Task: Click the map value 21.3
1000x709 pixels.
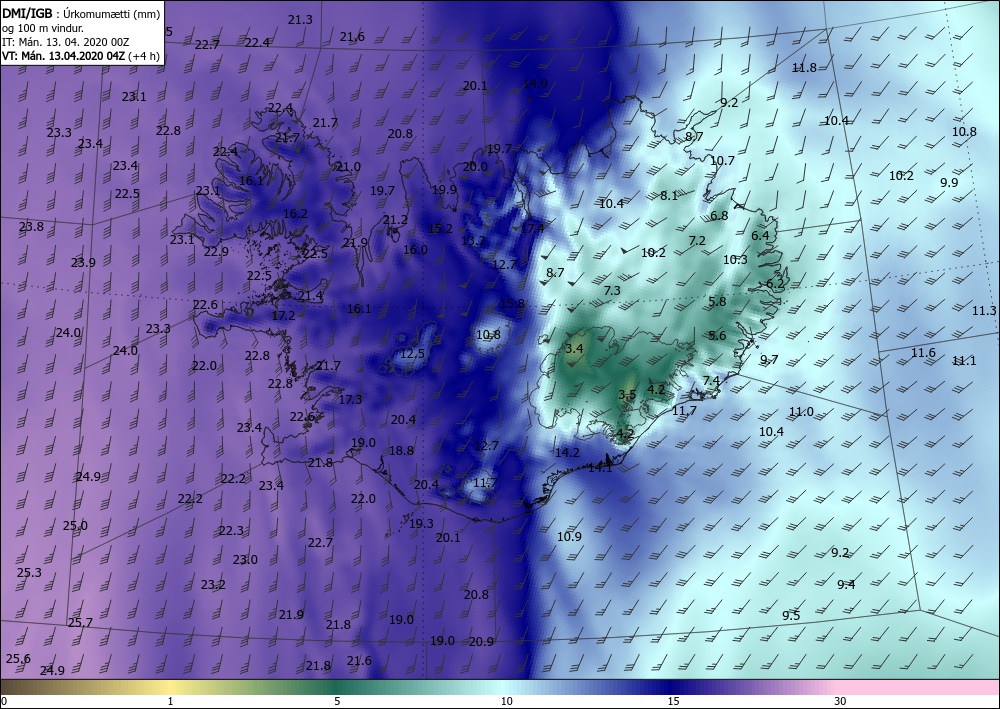Action: pos(300,20)
